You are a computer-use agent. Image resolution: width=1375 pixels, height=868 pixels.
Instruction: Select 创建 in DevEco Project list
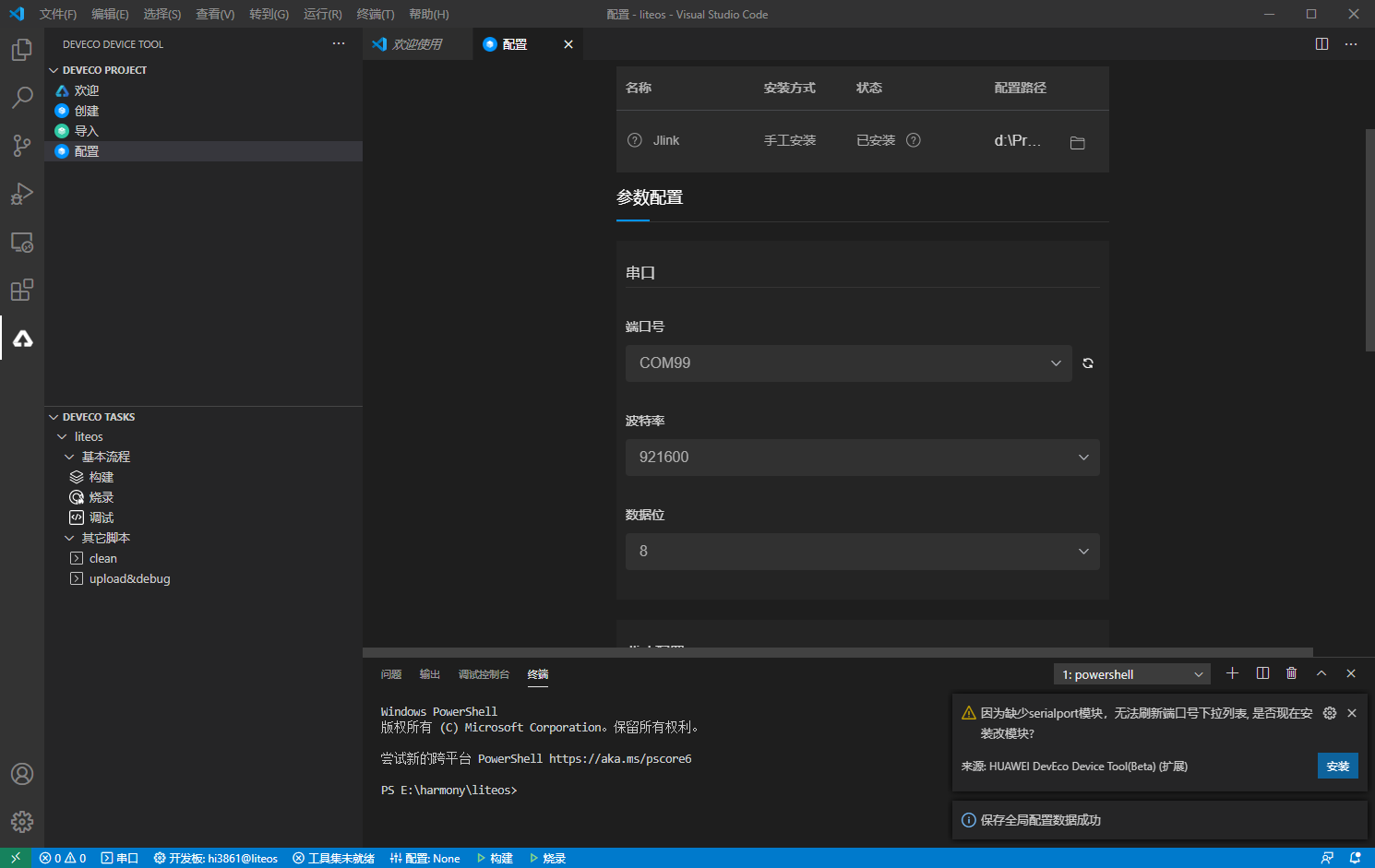pos(87,111)
